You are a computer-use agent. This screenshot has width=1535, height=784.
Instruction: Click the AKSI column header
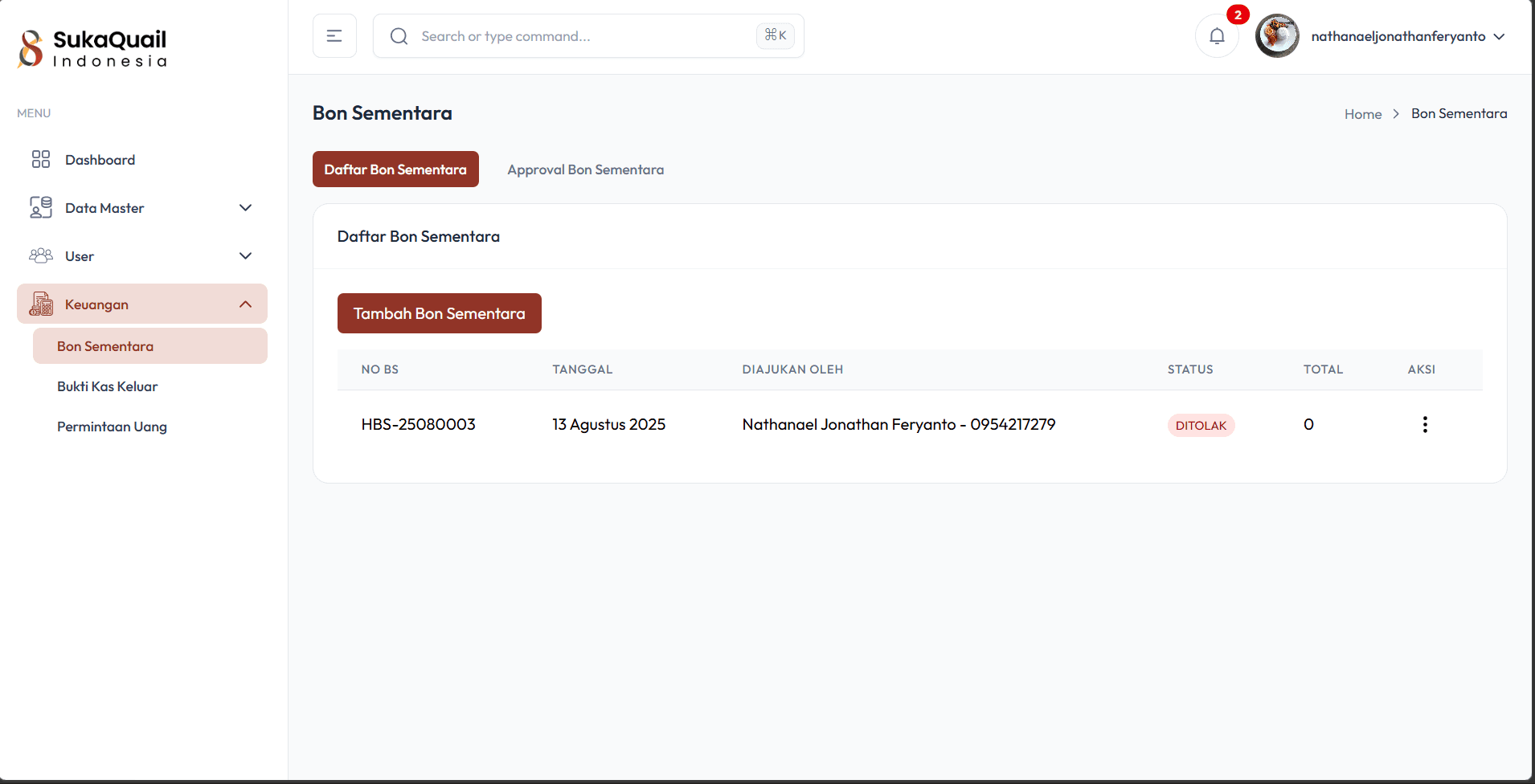pyautogui.click(x=1421, y=370)
